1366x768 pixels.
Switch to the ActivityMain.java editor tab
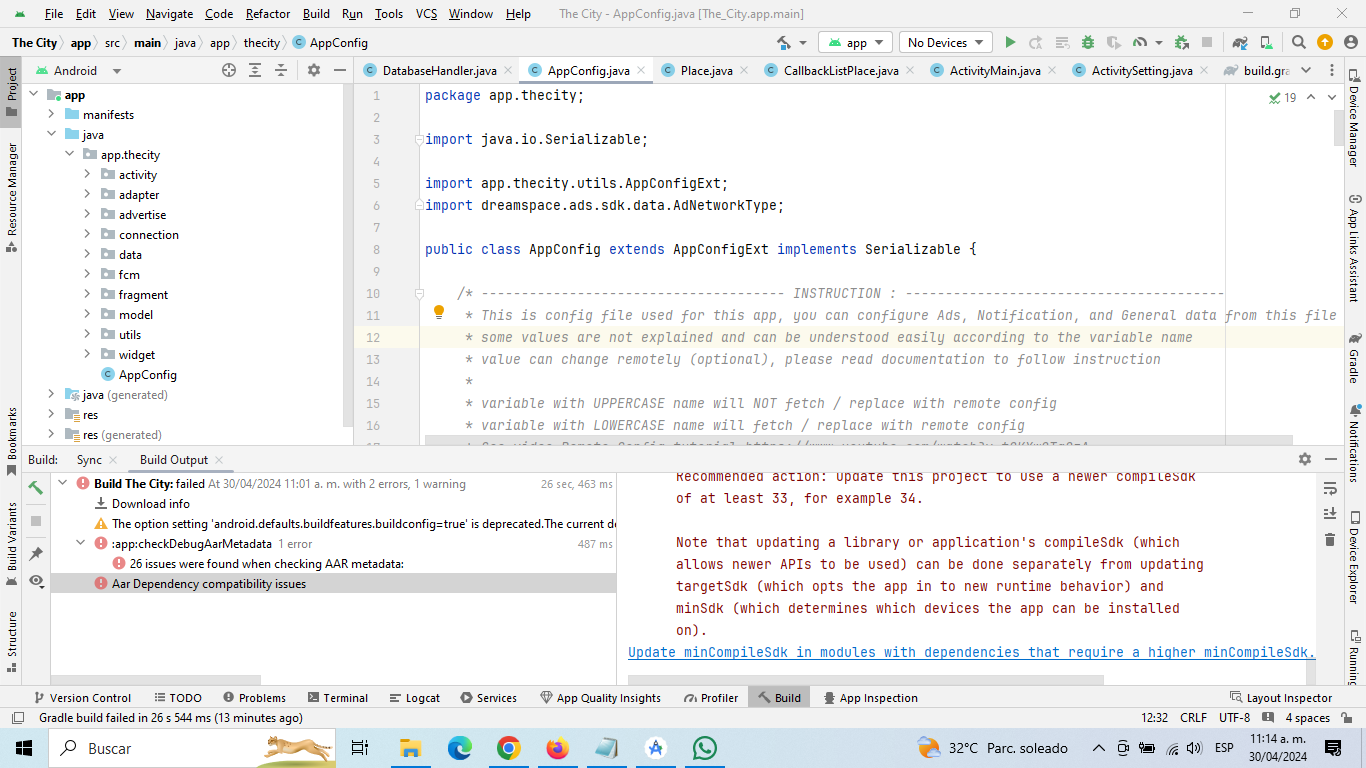[994, 71]
